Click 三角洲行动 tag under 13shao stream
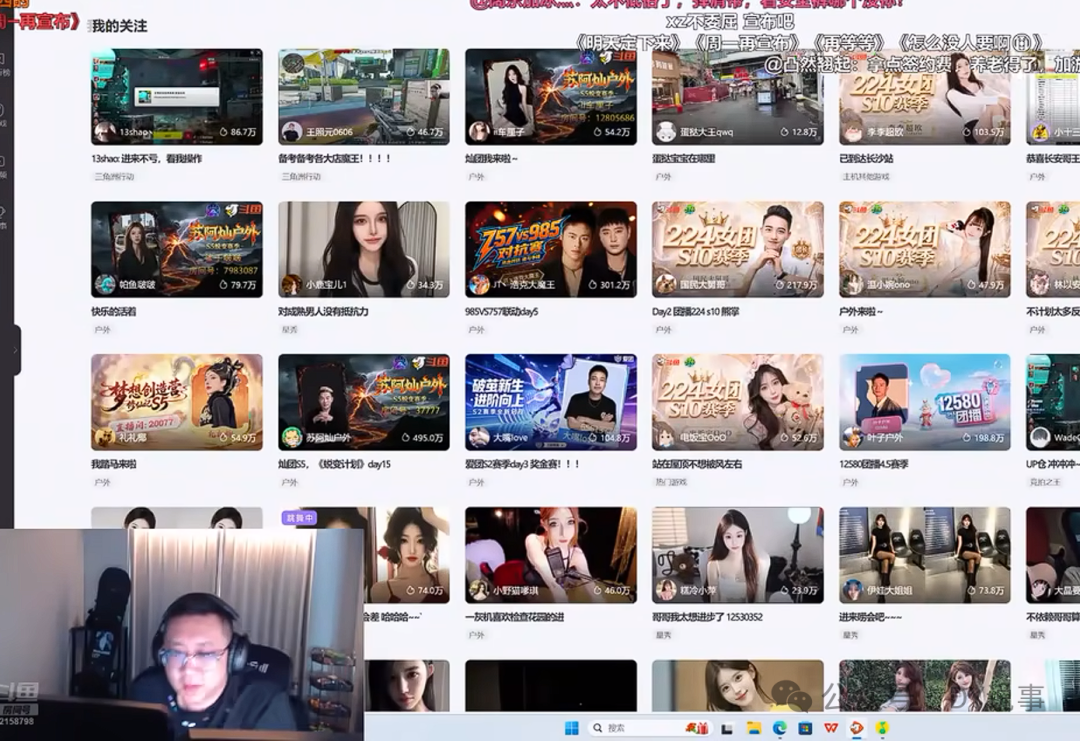Image resolution: width=1080 pixels, height=741 pixels. (114, 176)
